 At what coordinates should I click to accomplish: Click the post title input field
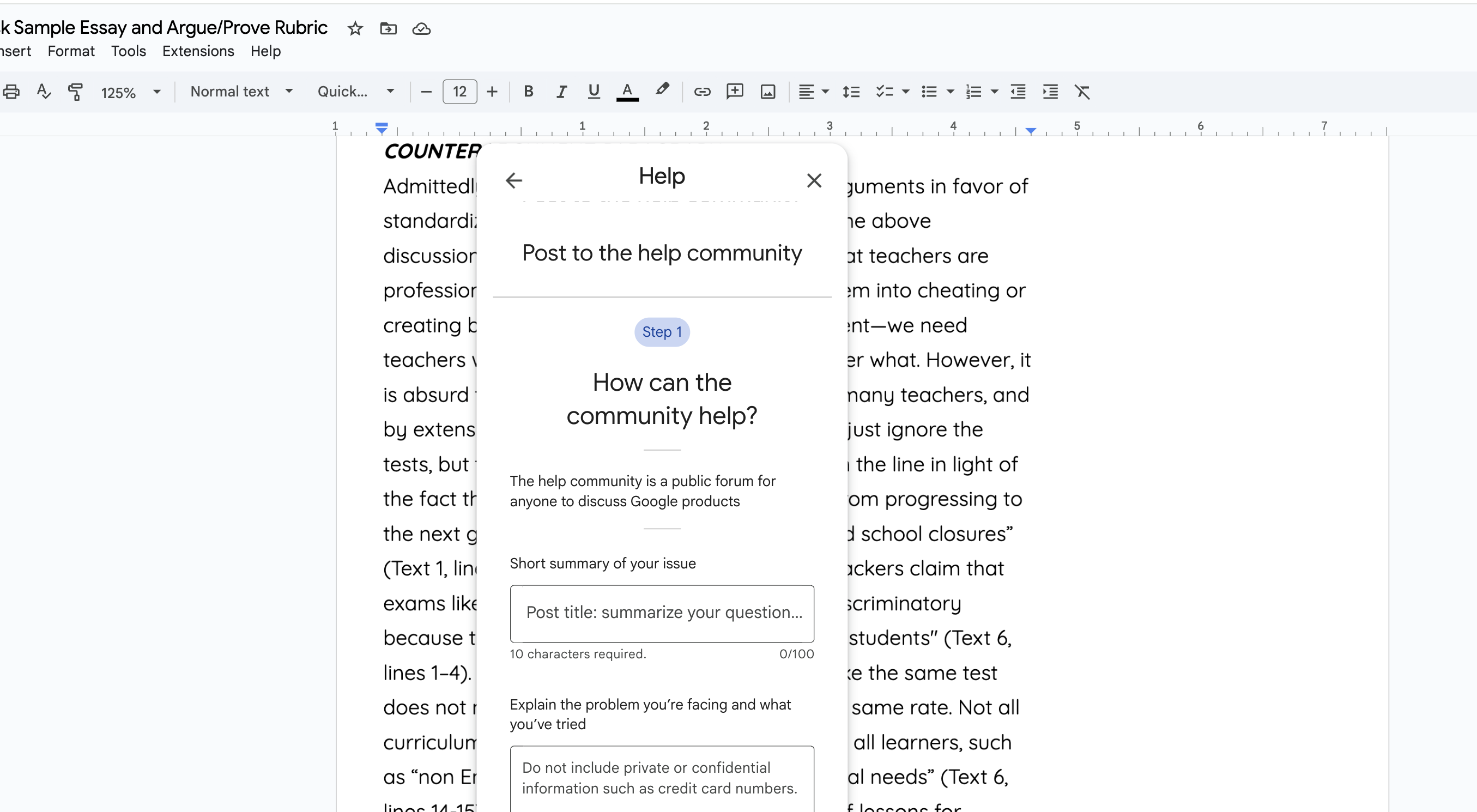click(x=662, y=613)
